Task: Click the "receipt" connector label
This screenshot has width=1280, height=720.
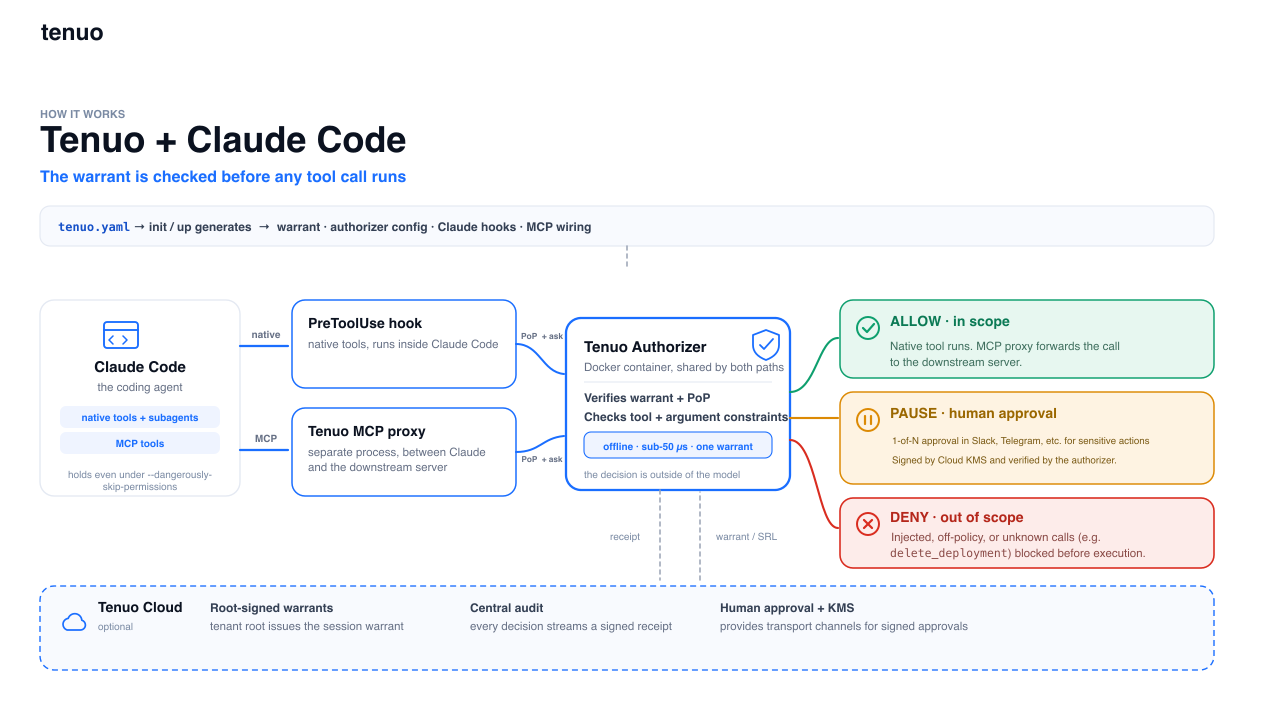Action: [x=625, y=537]
